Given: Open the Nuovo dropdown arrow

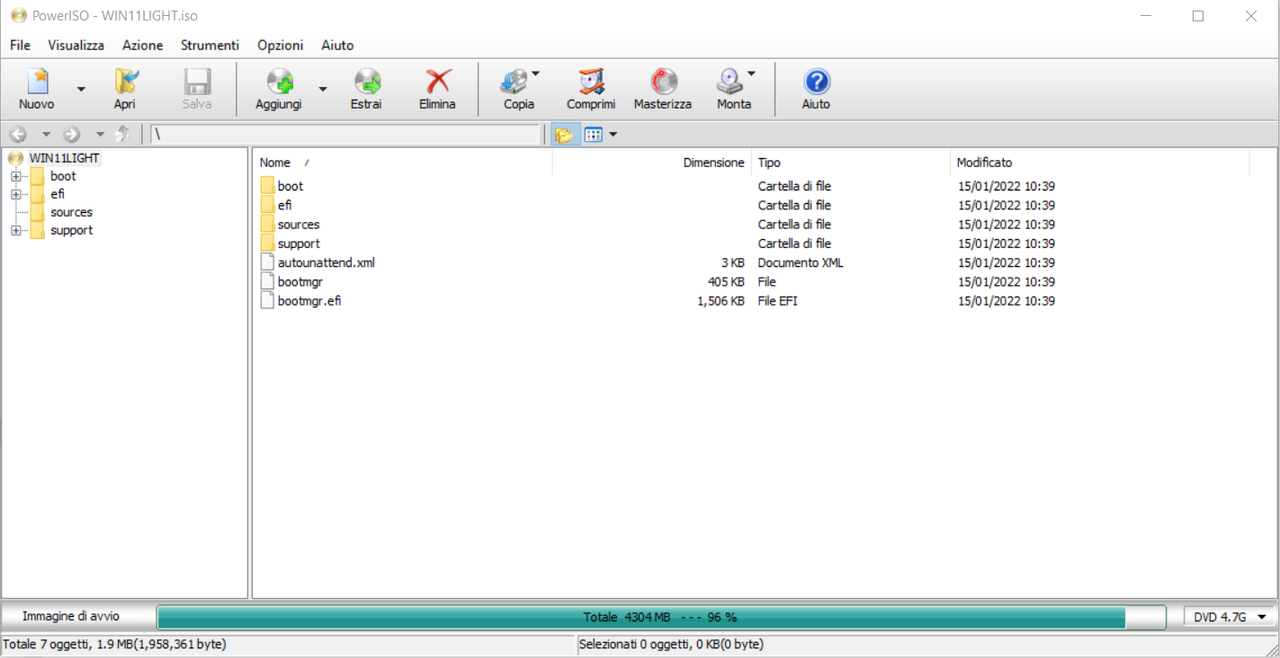Looking at the screenshot, I should tap(81, 89).
